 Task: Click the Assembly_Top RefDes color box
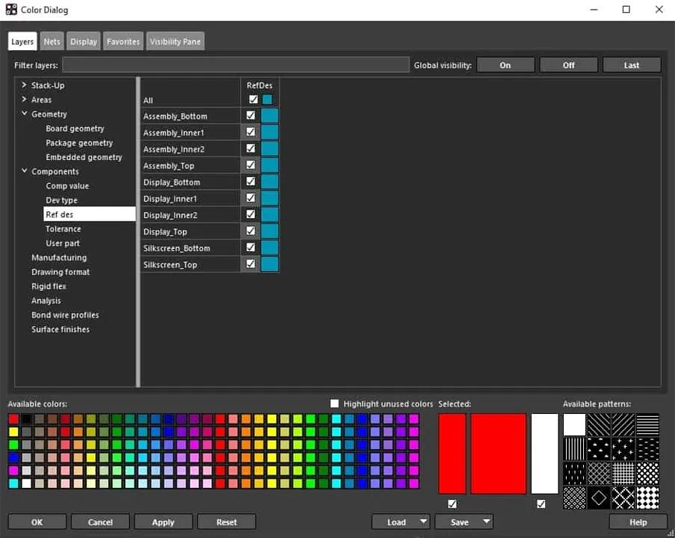coord(269,165)
